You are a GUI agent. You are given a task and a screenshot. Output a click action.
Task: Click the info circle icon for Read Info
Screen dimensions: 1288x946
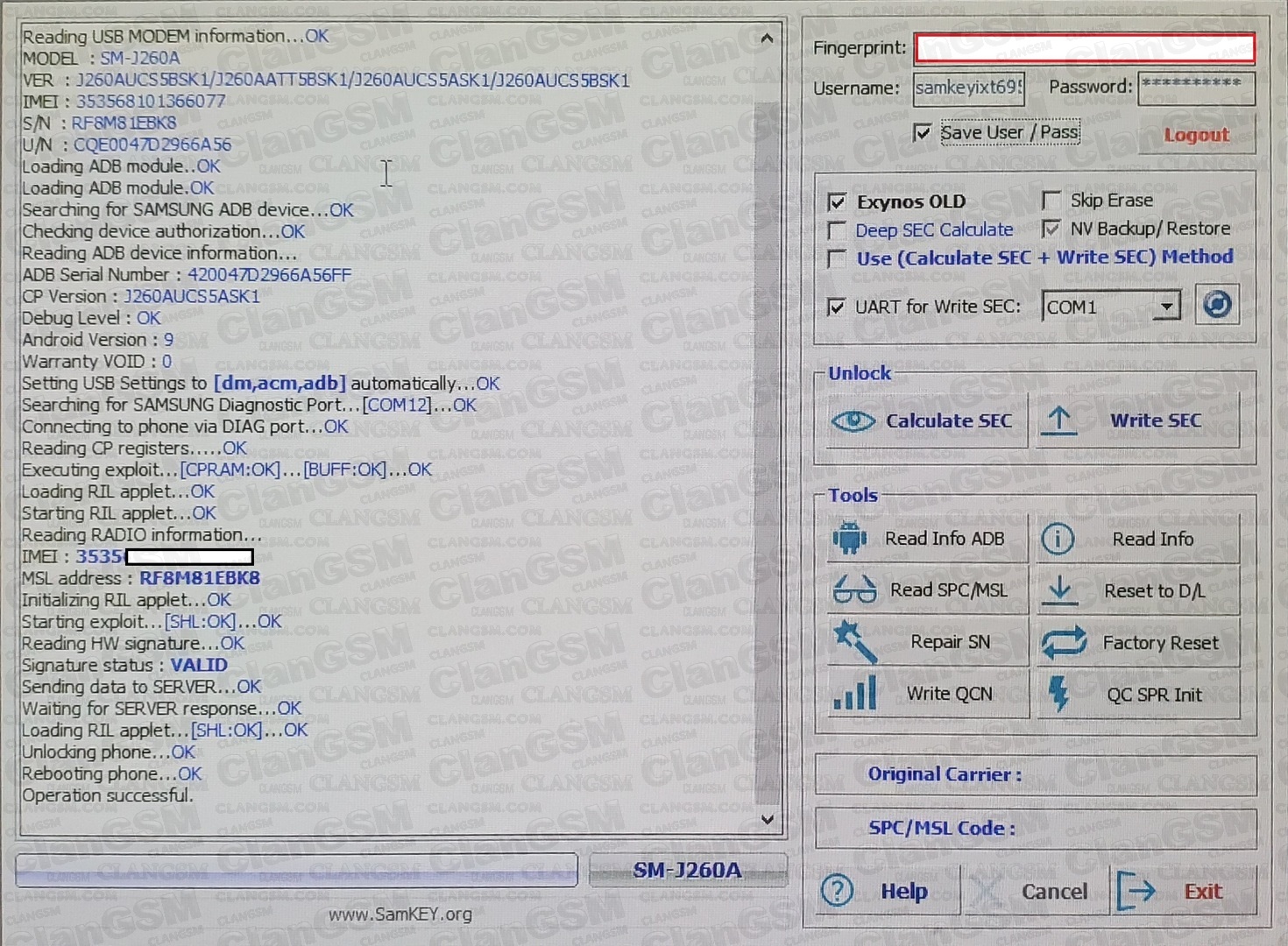pos(1058,539)
